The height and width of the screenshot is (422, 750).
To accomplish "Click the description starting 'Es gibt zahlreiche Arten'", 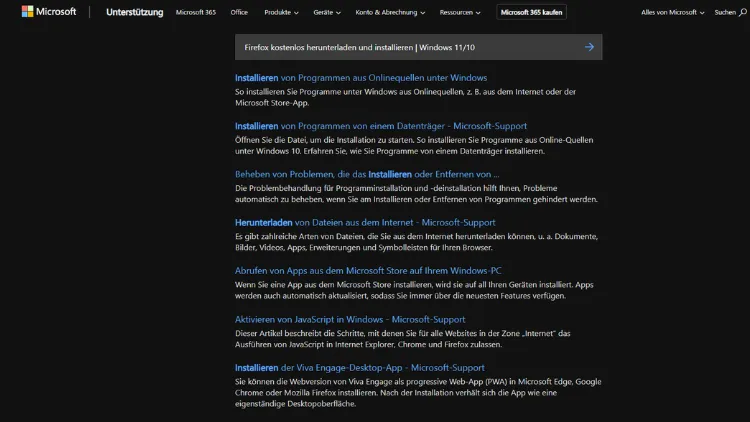I will point(416,242).
